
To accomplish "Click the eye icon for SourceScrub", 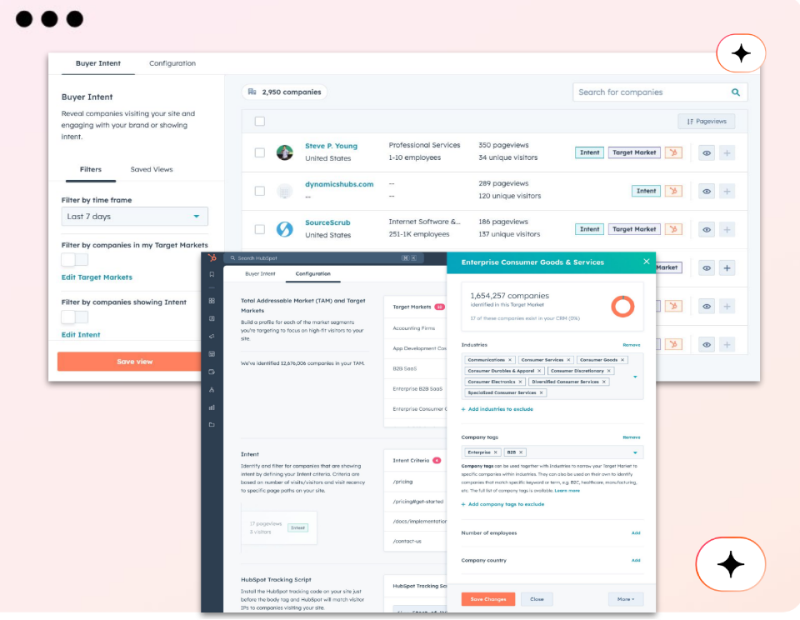I will pos(707,229).
